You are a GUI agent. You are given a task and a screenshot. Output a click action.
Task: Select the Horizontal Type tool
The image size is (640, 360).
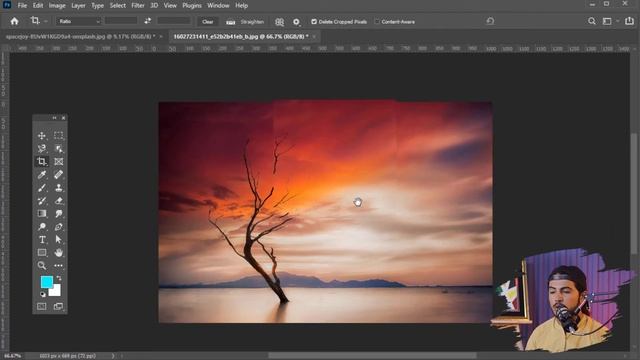[x=42, y=240]
